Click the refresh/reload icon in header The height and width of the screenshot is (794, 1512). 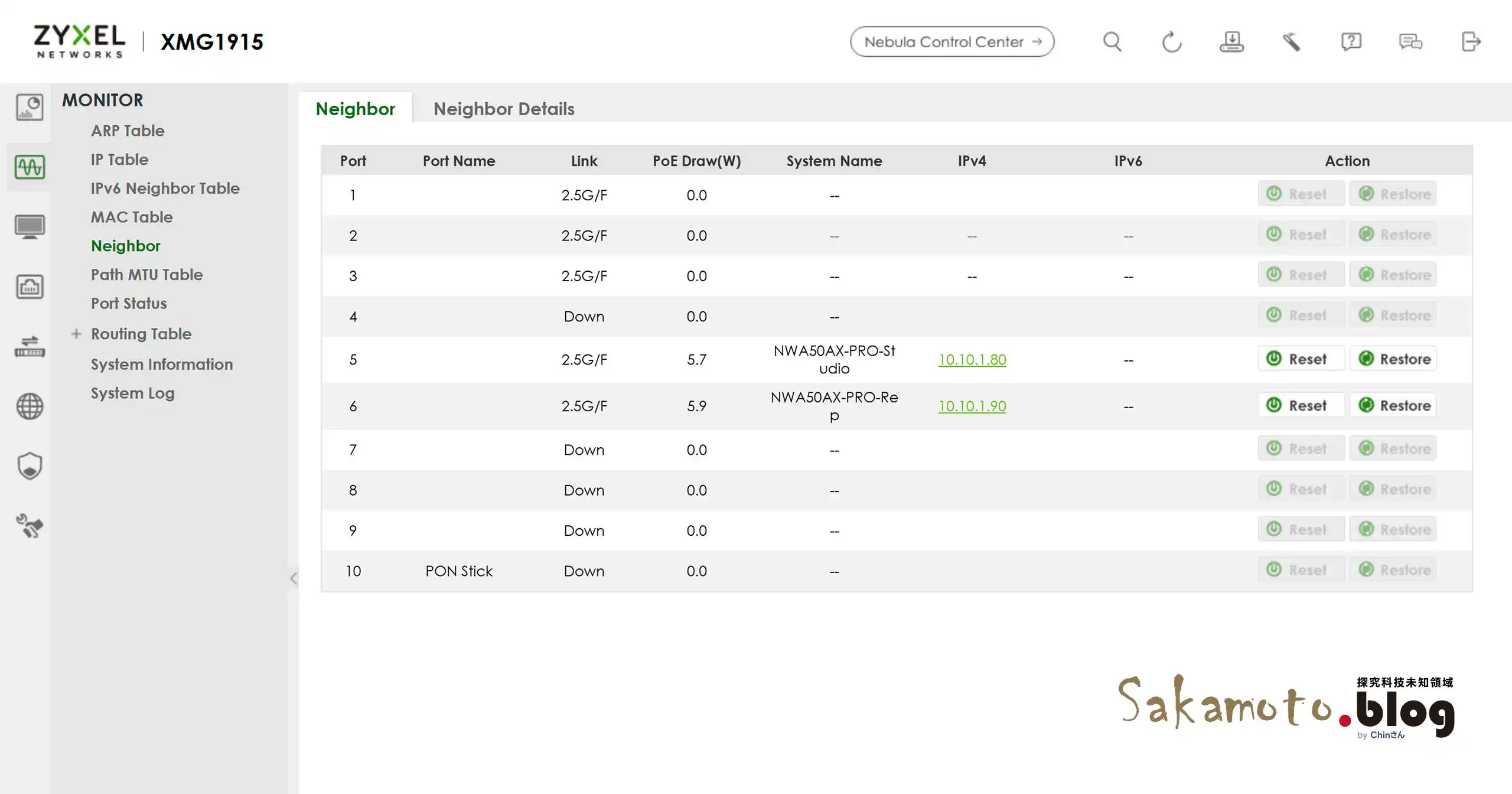click(x=1172, y=42)
